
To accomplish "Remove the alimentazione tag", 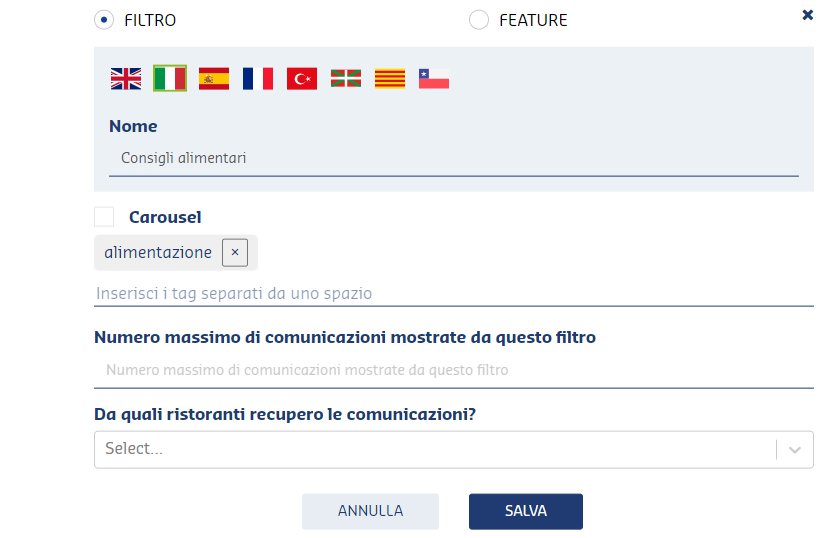I will coord(235,253).
